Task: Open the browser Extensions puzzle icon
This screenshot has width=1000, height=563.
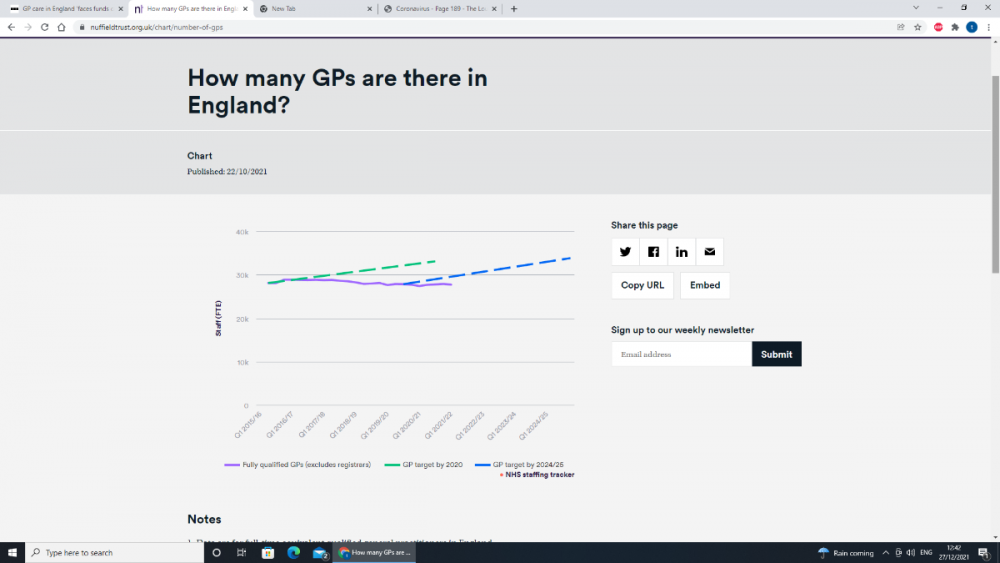Action: 955,27
